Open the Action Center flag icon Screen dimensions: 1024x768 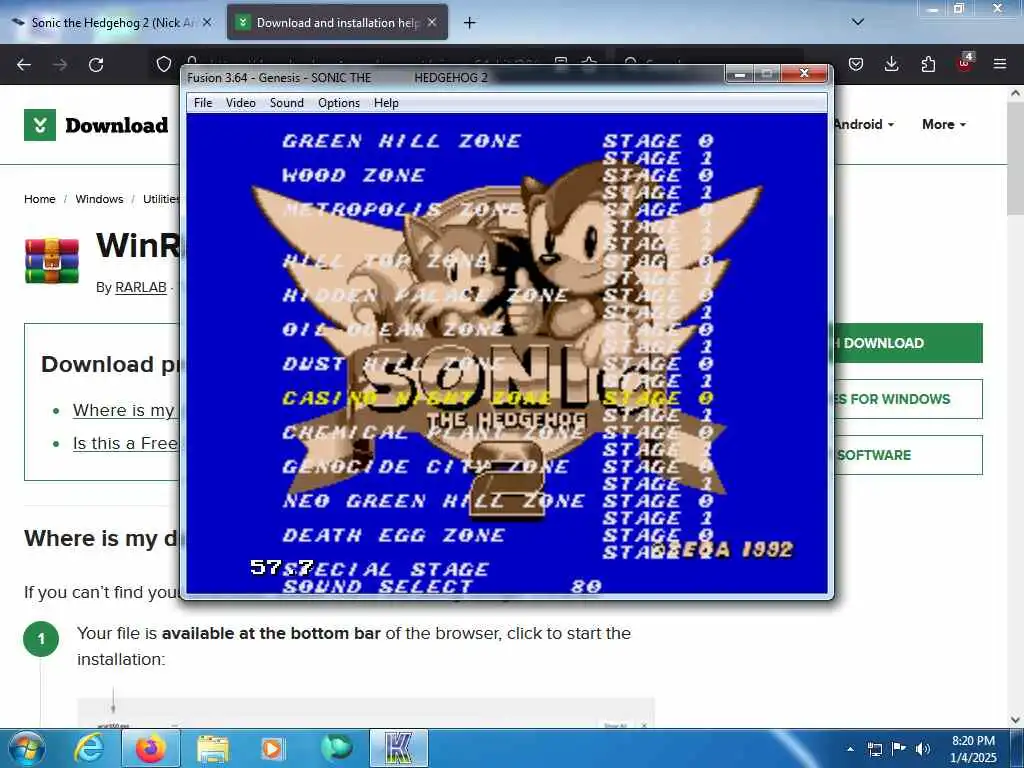(899, 749)
